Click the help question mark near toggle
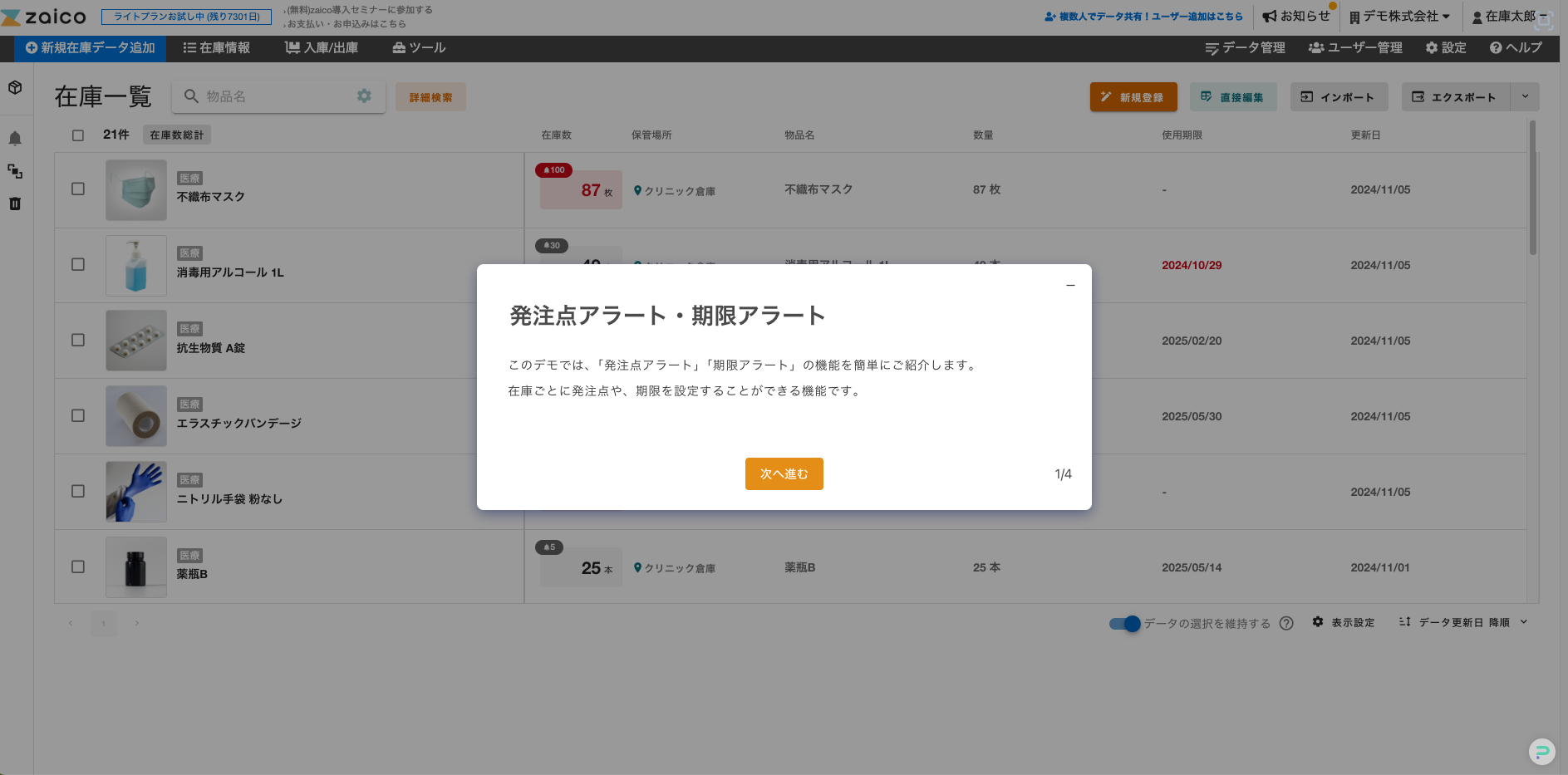Screen dimensions: 1568x775 (x=1286, y=623)
